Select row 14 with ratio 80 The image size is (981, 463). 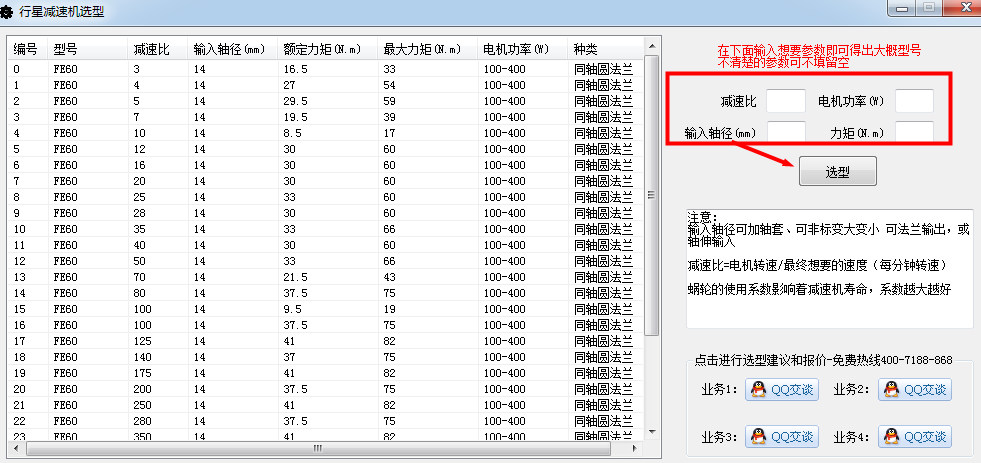point(325,293)
